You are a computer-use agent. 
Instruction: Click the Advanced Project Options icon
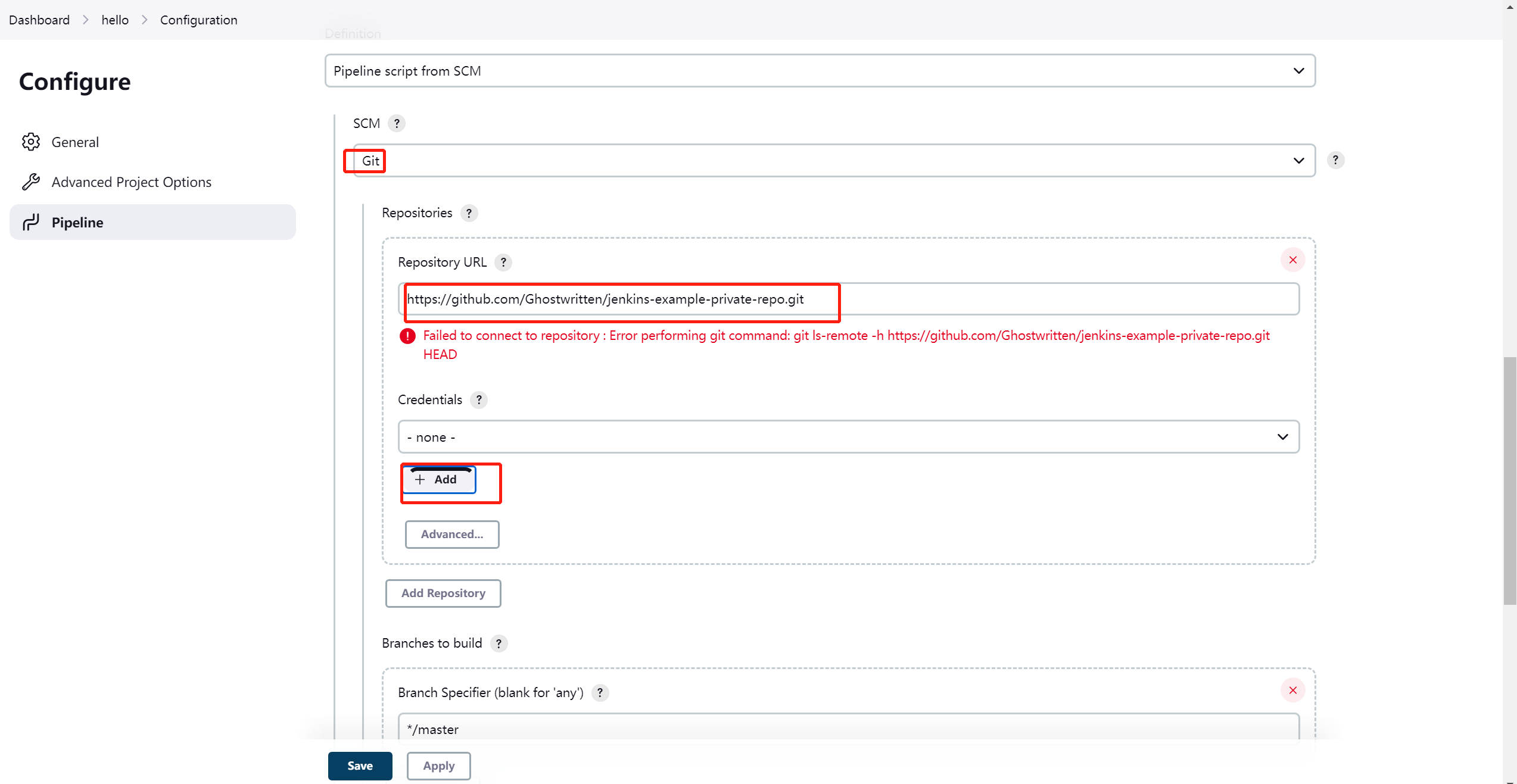(31, 181)
